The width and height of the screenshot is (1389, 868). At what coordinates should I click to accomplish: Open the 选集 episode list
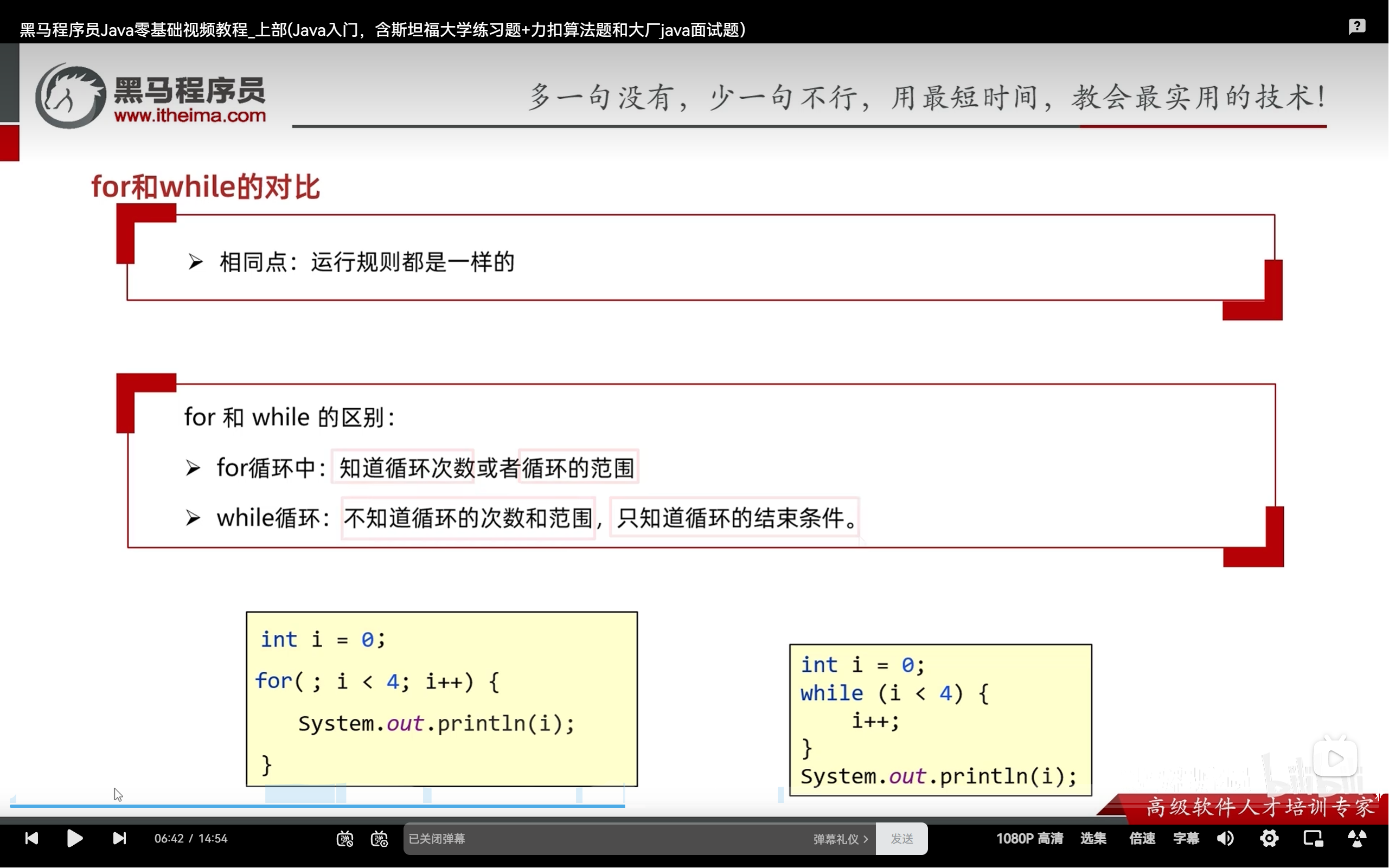coord(1093,838)
